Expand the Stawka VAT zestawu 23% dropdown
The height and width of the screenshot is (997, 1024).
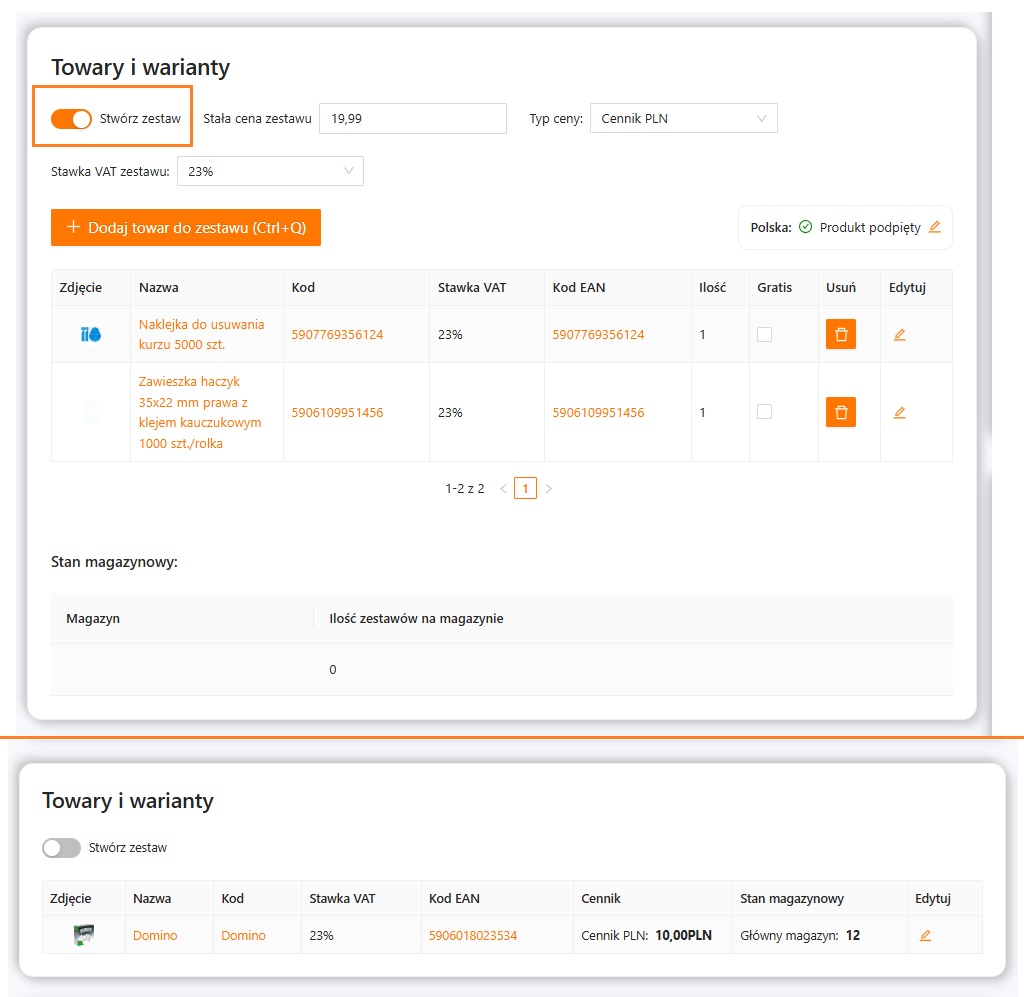pos(270,171)
